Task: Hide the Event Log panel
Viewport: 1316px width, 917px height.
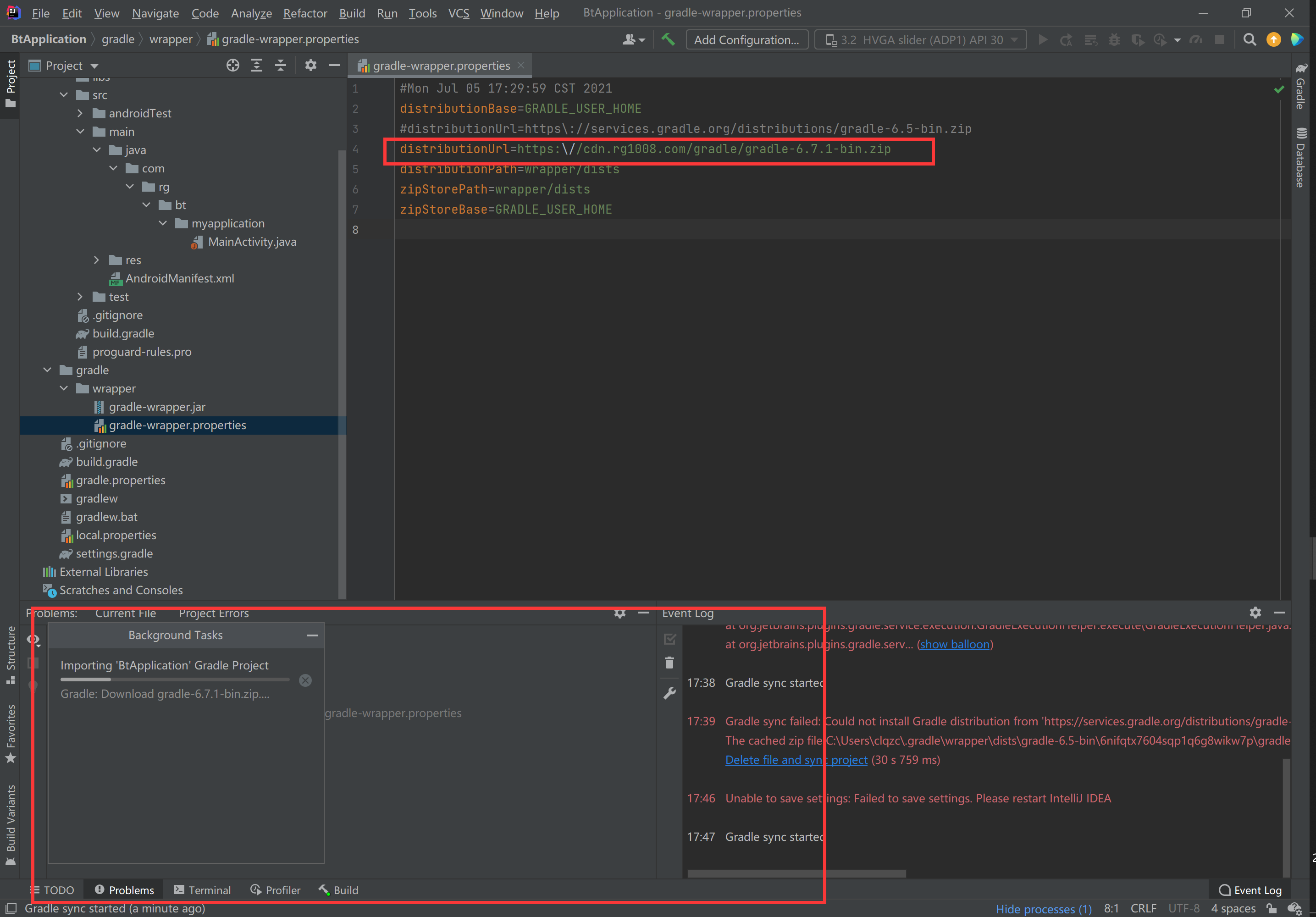Action: click(1279, 613)
